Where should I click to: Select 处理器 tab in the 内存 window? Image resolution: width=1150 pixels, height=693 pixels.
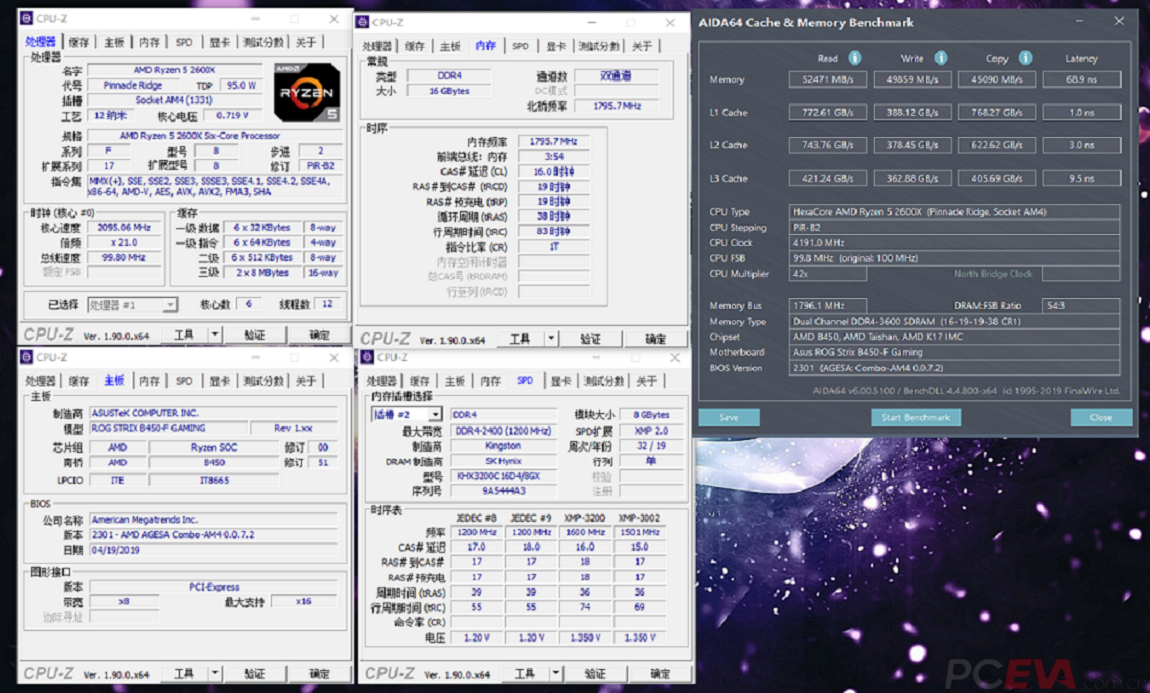(x=377, y=46)
